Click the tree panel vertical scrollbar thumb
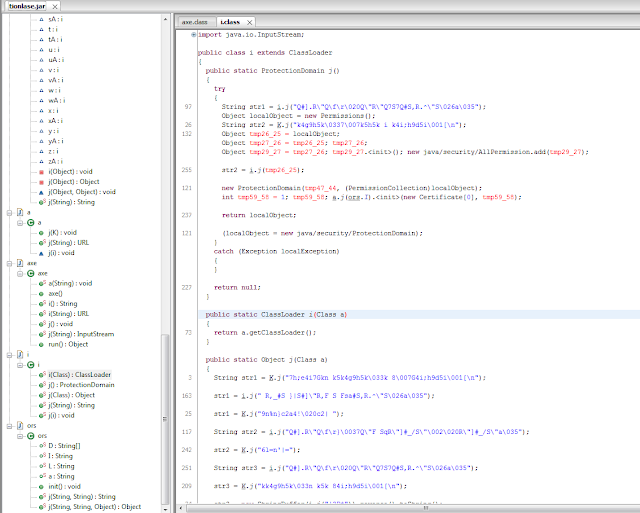The image size is (640, 513). (x=165, y=419)
